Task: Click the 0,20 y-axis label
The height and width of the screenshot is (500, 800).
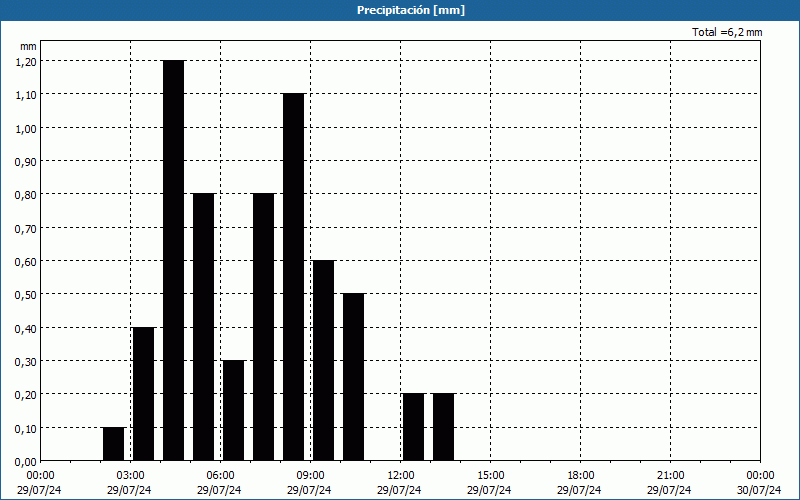Action: pos(26,395)
